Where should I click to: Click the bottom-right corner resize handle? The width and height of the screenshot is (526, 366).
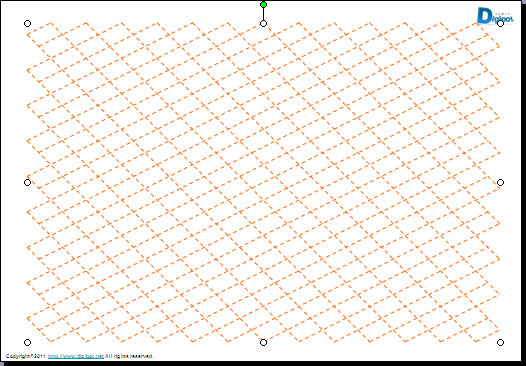point(500,342)
